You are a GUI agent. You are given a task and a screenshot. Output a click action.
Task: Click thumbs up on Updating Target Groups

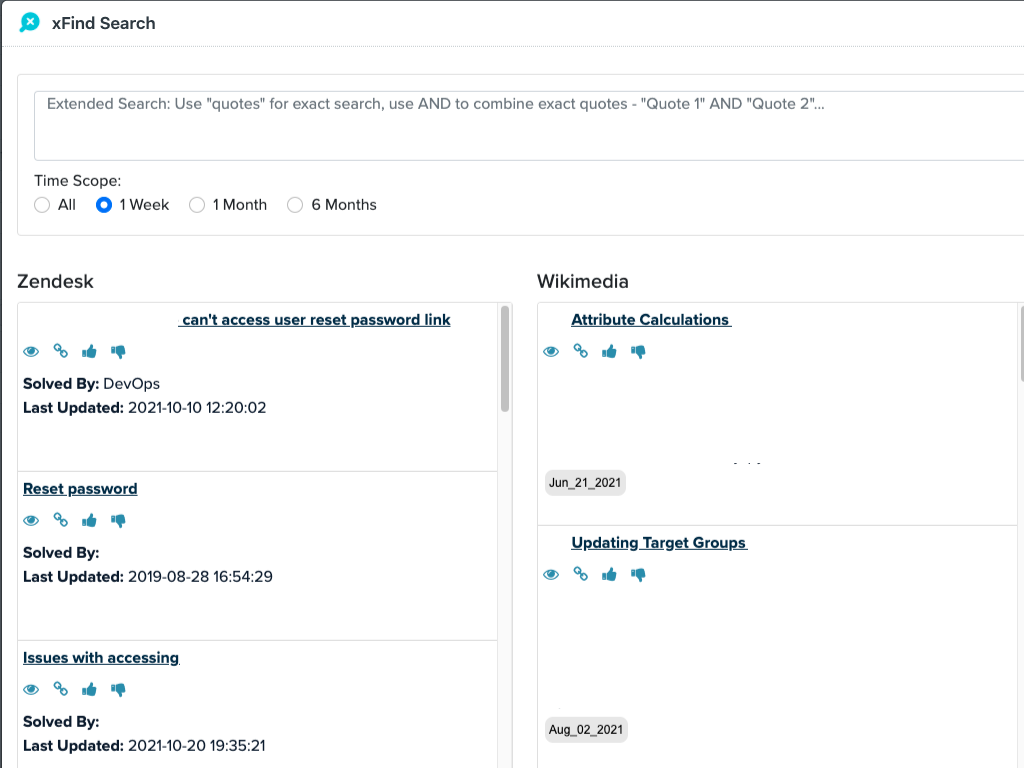click(609, 575)
